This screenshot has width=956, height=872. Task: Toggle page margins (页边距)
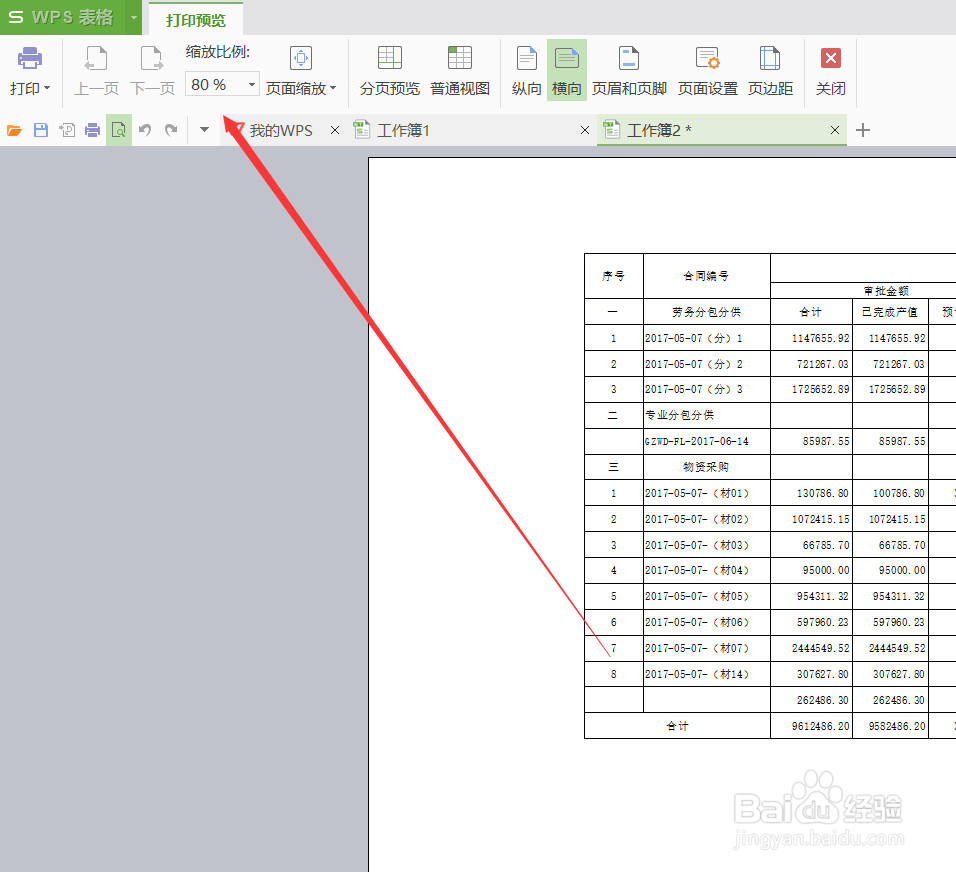pyautogui.click(x=770, y=71)
